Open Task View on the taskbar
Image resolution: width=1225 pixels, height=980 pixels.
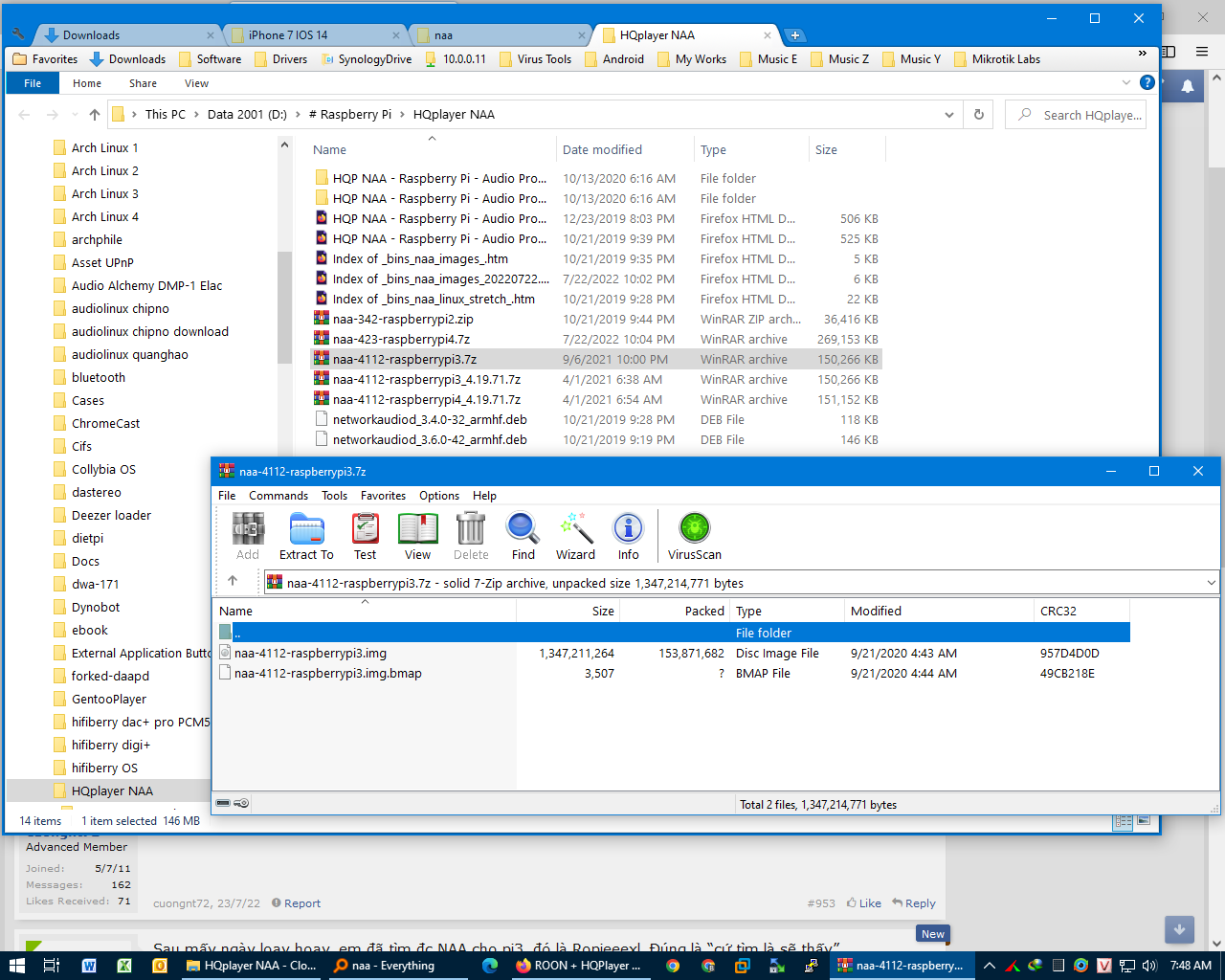point(52,966)
